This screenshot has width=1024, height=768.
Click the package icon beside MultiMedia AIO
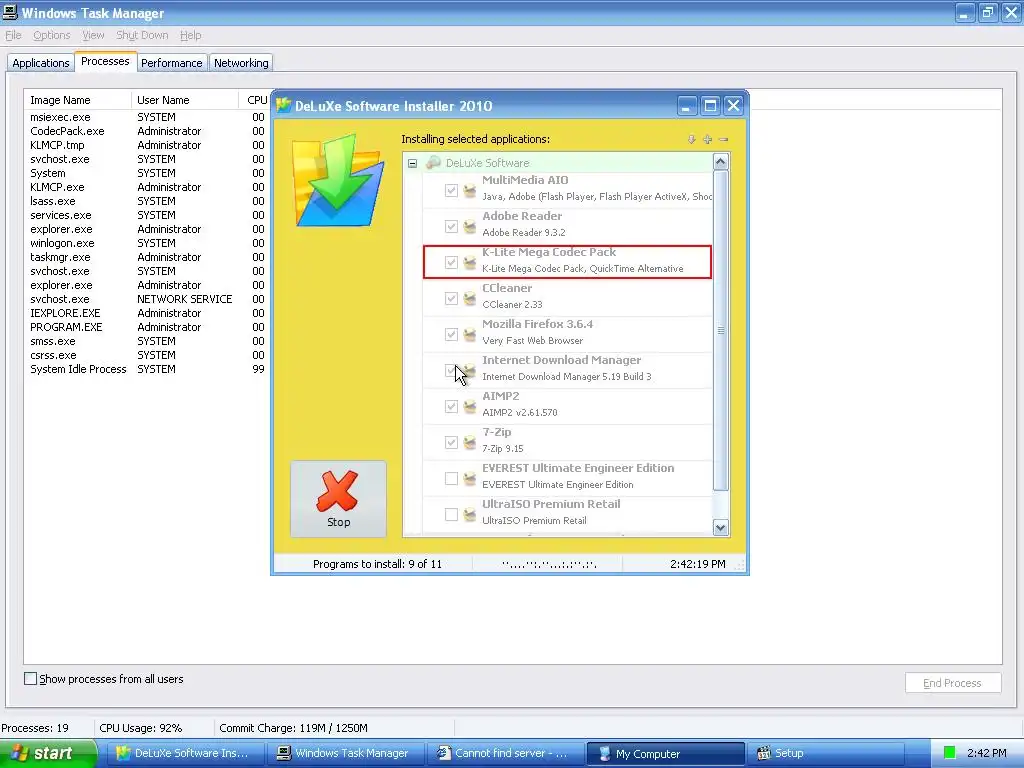[470, 191]
